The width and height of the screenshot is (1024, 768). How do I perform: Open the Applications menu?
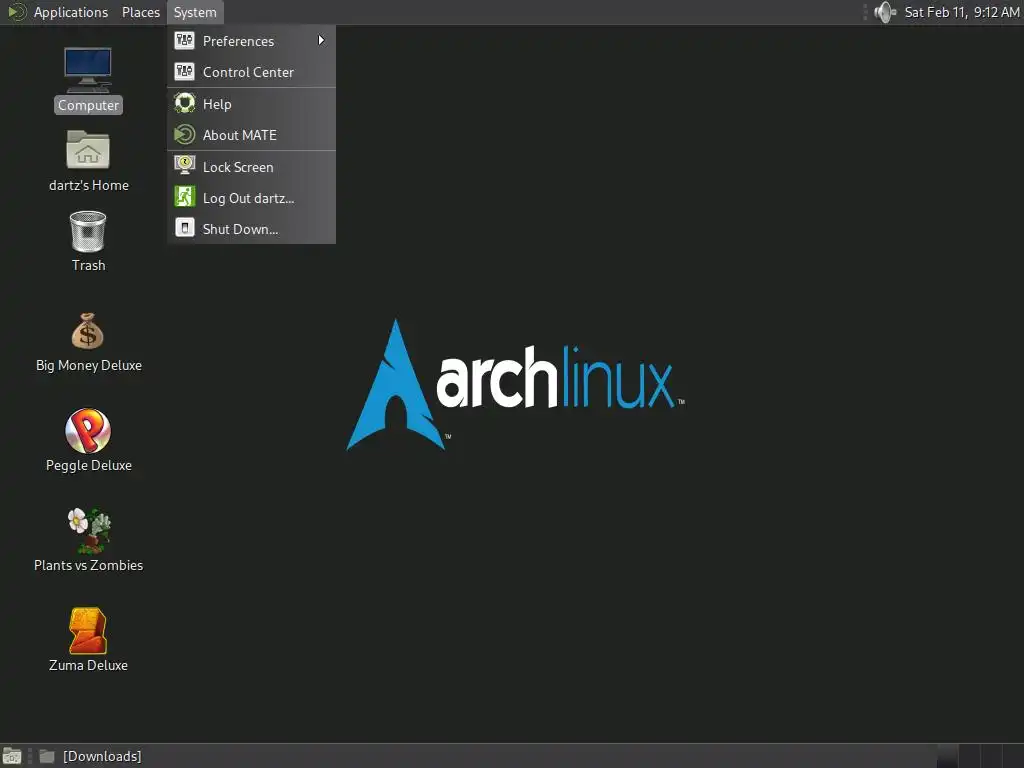[x=71, y=12]
